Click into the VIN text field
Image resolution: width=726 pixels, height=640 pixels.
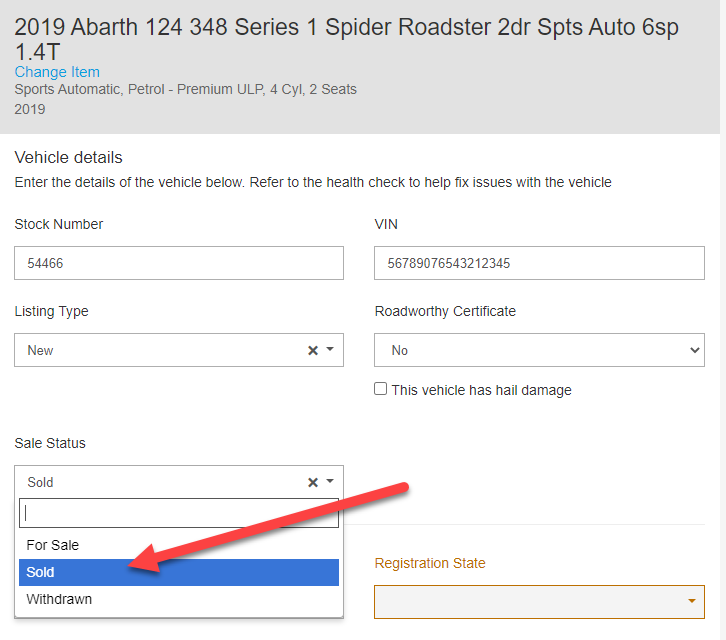[539, 264]
